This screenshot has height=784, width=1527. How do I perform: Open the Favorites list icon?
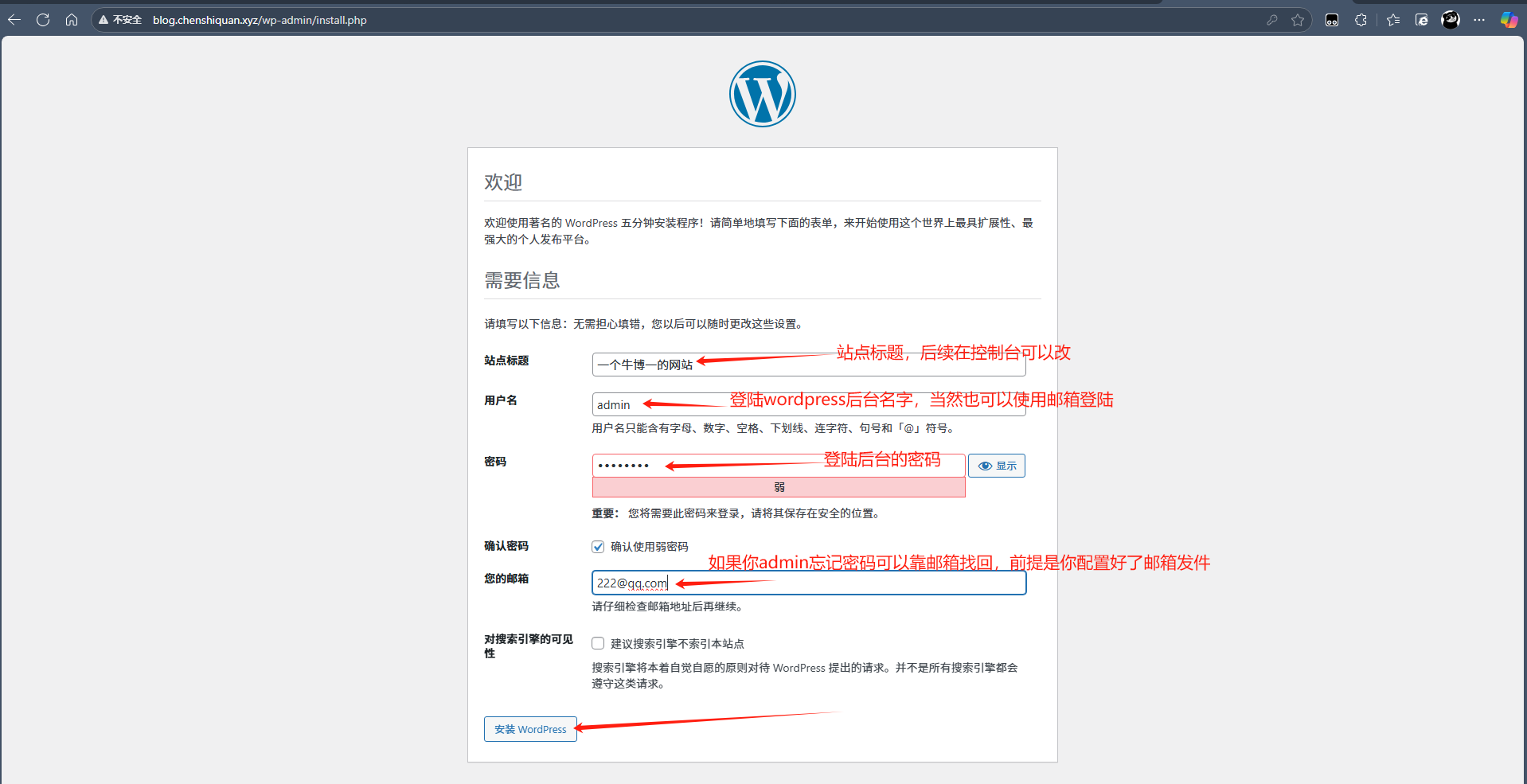(x=1393, y=20)
